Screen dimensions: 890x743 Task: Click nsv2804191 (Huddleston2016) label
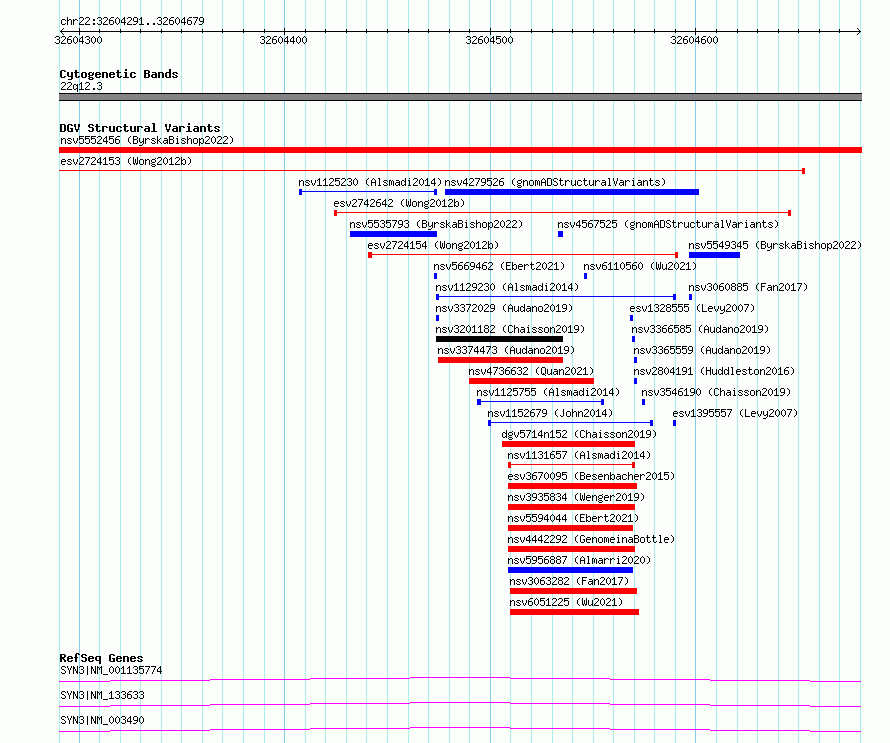pos(714,371)
